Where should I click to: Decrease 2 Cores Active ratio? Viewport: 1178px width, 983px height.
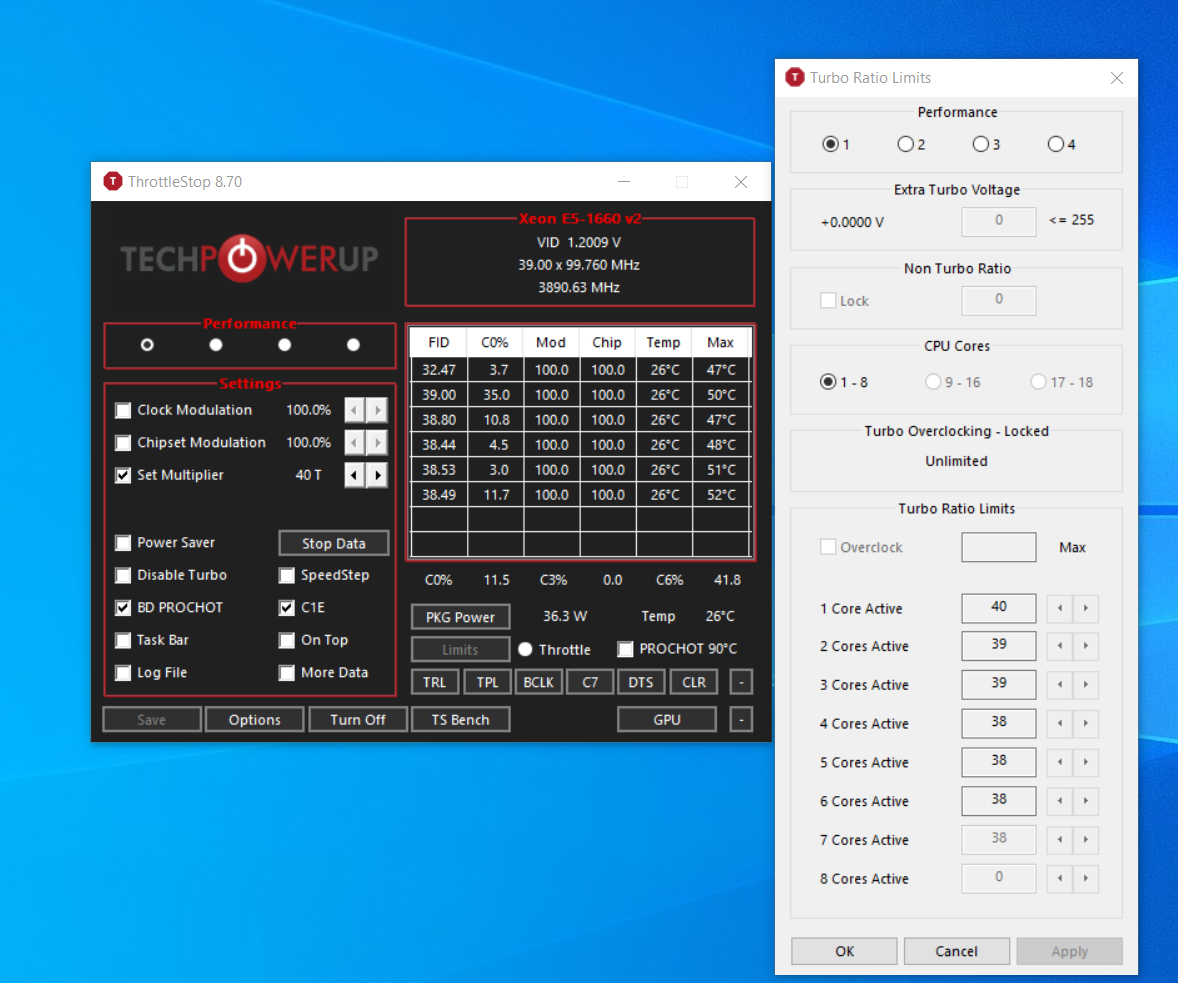1060,646
